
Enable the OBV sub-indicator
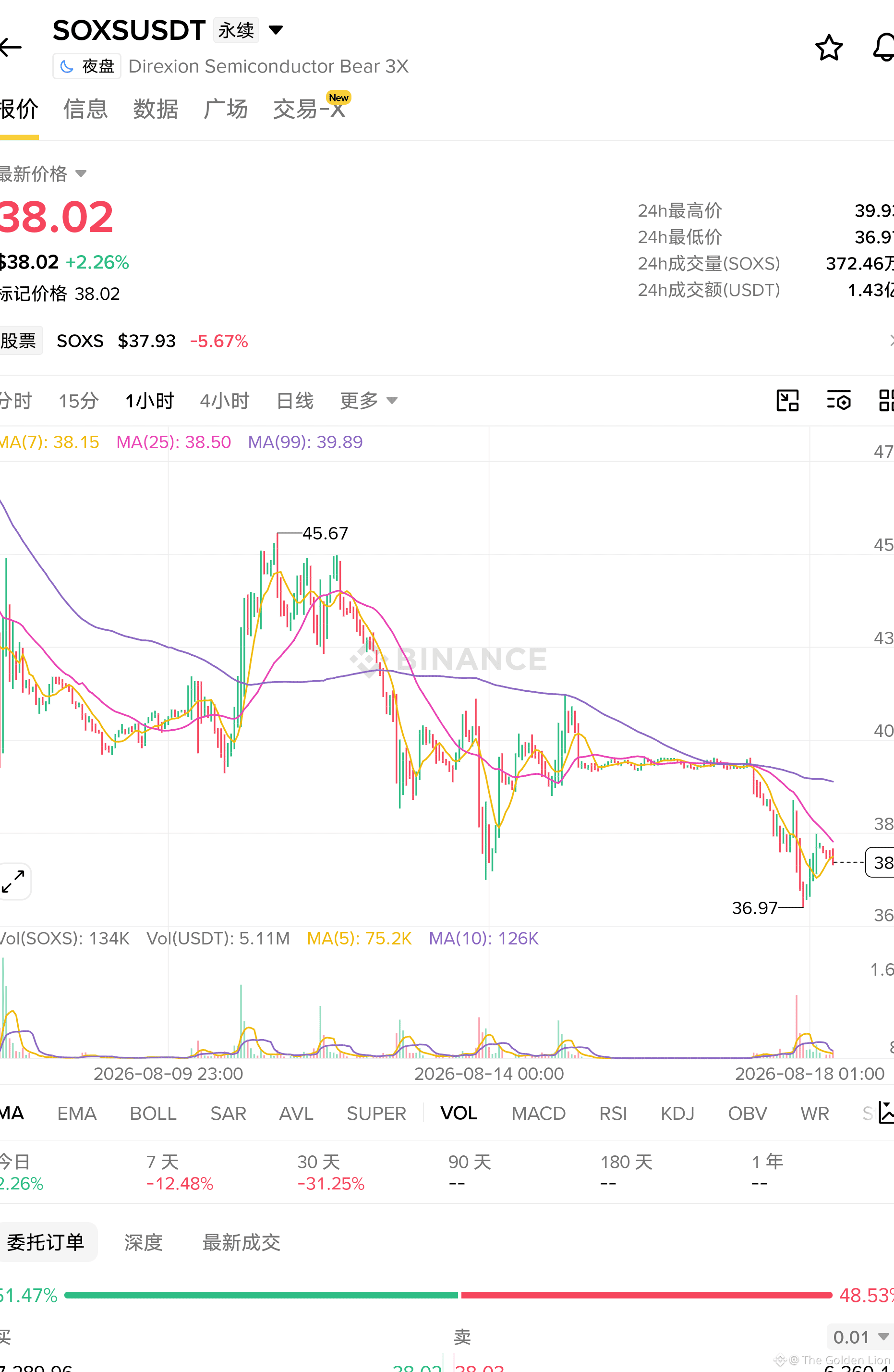click(747, 1113)
